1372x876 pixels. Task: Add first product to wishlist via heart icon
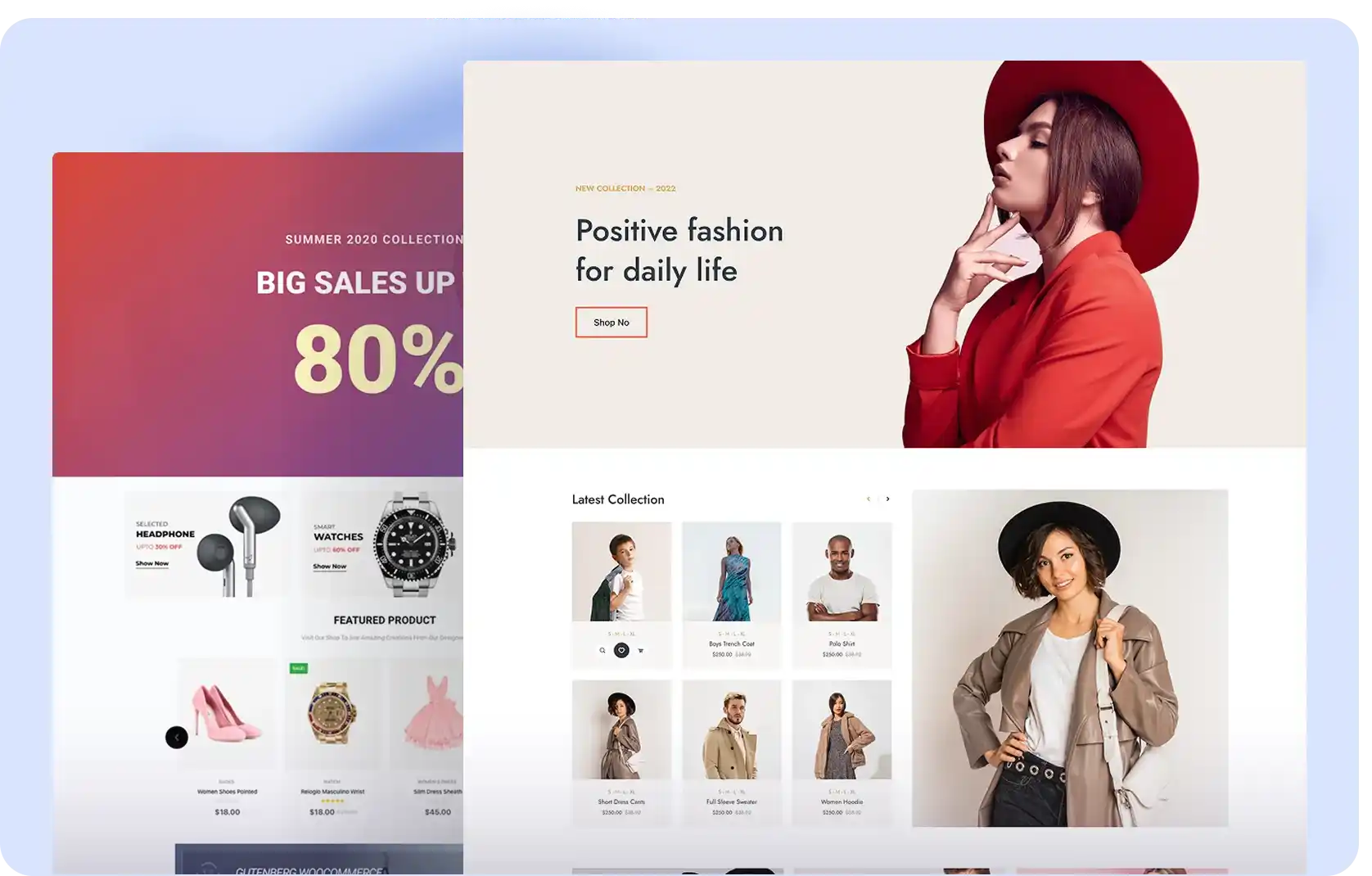click(621, 650)
